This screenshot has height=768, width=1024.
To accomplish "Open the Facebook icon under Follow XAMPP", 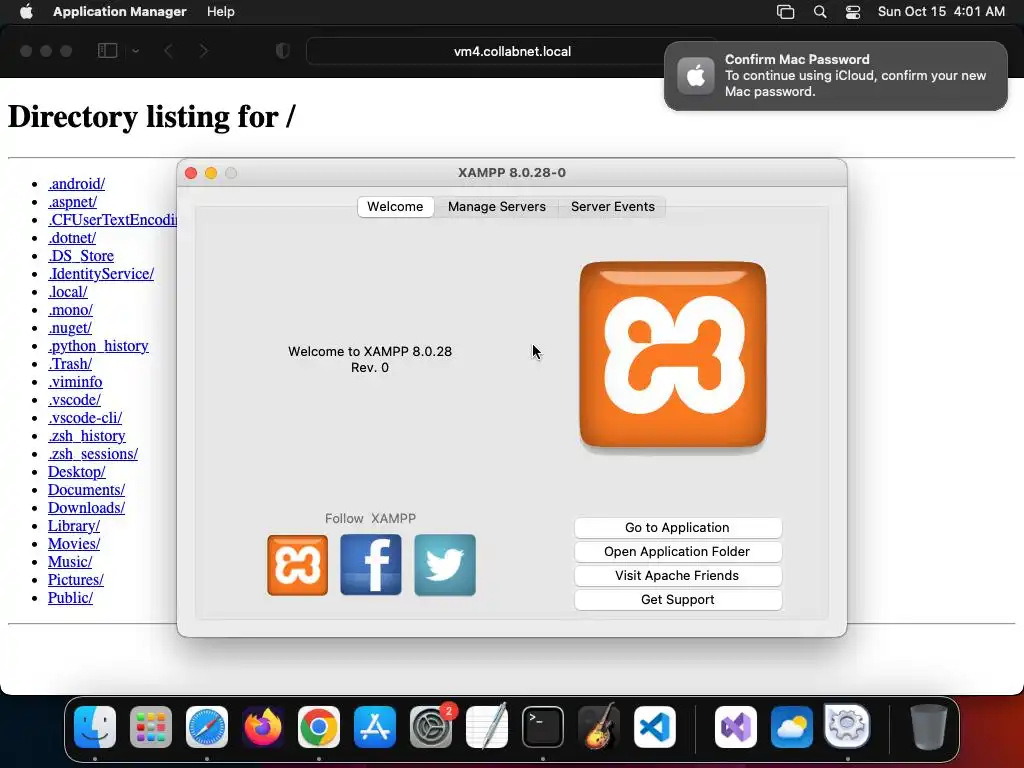I will click(371, 565).
